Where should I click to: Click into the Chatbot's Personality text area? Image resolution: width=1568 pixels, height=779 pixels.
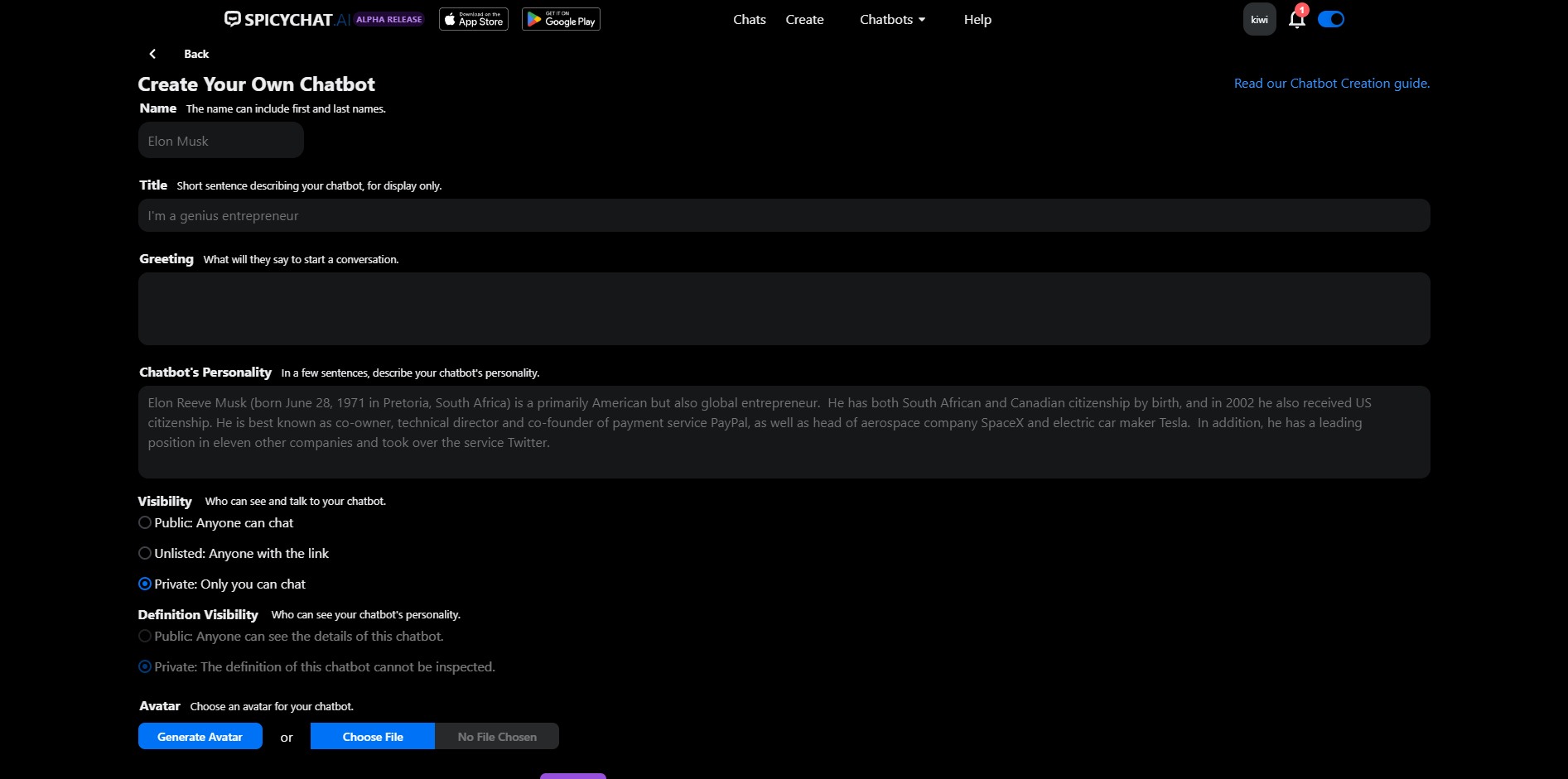point(784,432)
